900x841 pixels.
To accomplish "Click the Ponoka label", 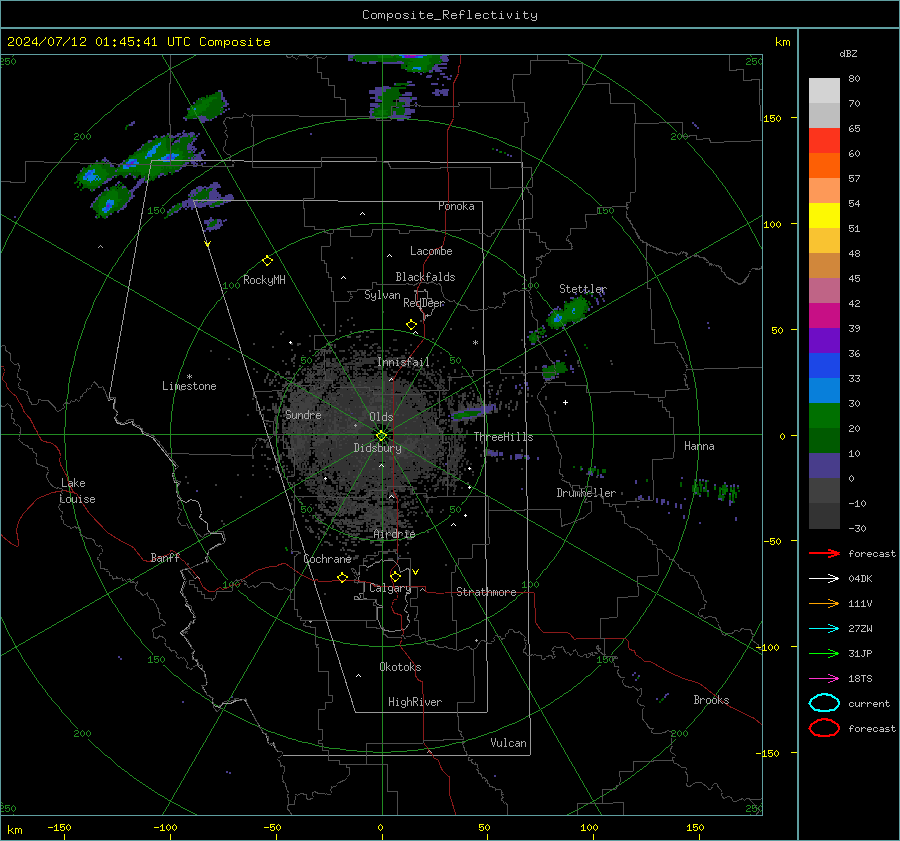I will [456, 206].
